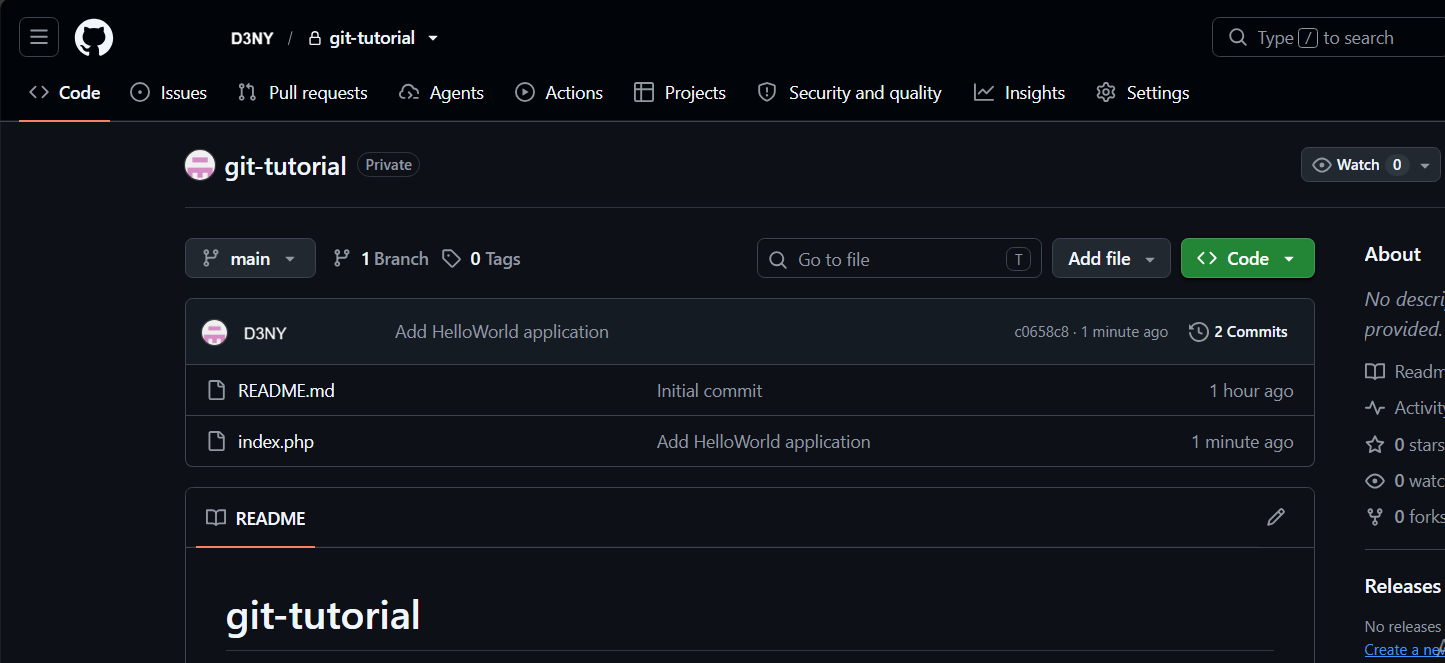Screen dimensions: 1445x663
Task: Click the README edit pencil icon
Action: tap(1276, 517)
